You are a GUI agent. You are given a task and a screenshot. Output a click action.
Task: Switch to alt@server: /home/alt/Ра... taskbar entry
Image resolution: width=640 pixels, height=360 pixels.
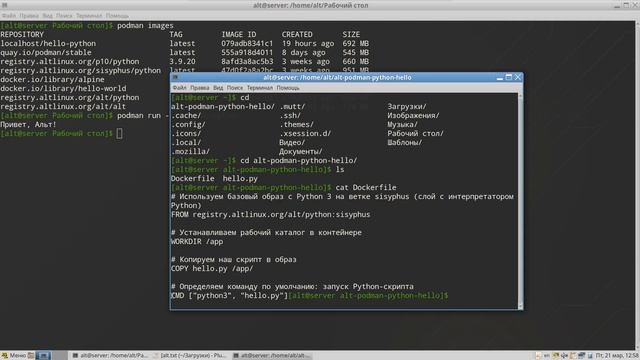point(110,356)
